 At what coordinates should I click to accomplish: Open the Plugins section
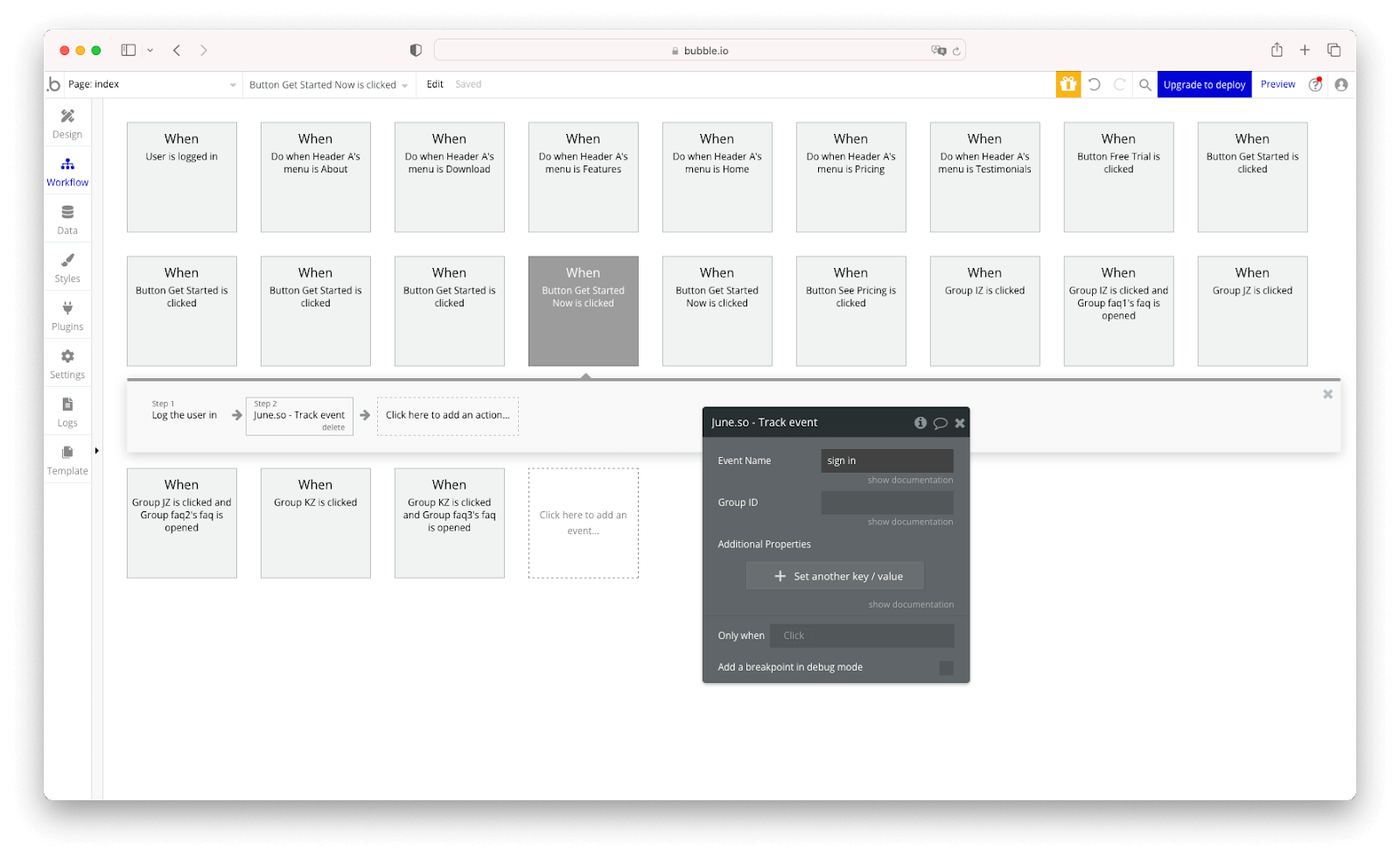66,314
